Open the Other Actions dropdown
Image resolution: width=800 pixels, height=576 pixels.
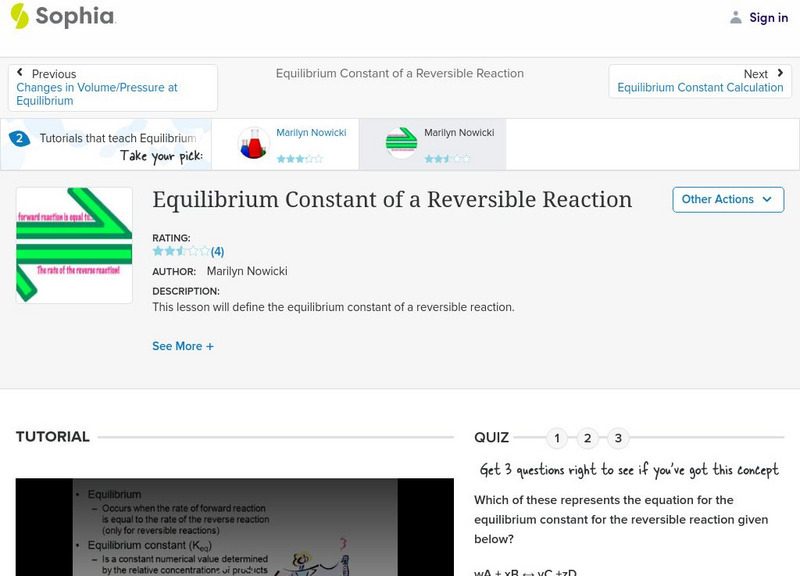pos(728,199)
